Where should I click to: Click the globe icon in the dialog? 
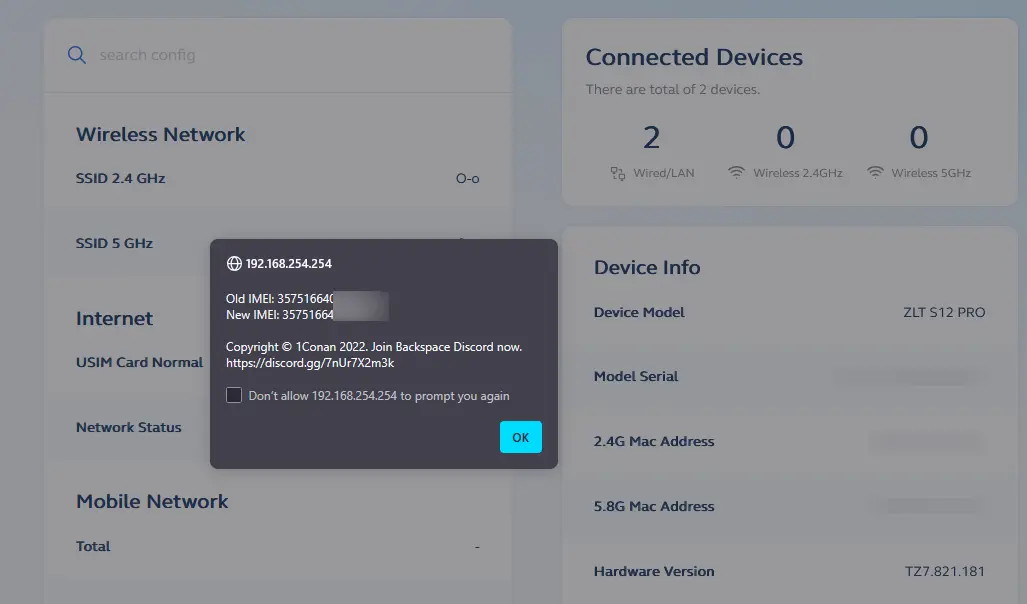click(x=234, y=263)
